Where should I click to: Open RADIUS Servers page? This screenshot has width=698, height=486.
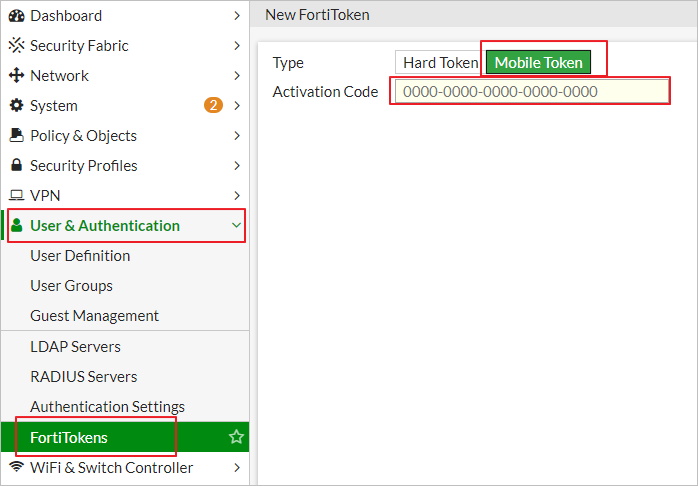[x=84, y=377]
